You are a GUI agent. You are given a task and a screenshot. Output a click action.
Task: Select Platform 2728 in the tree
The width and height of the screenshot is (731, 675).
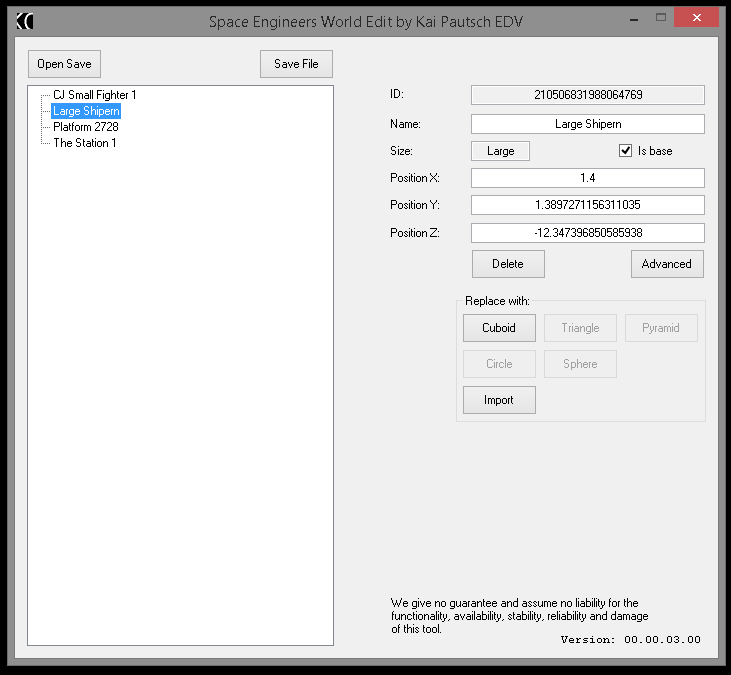[x=86, y=127]
